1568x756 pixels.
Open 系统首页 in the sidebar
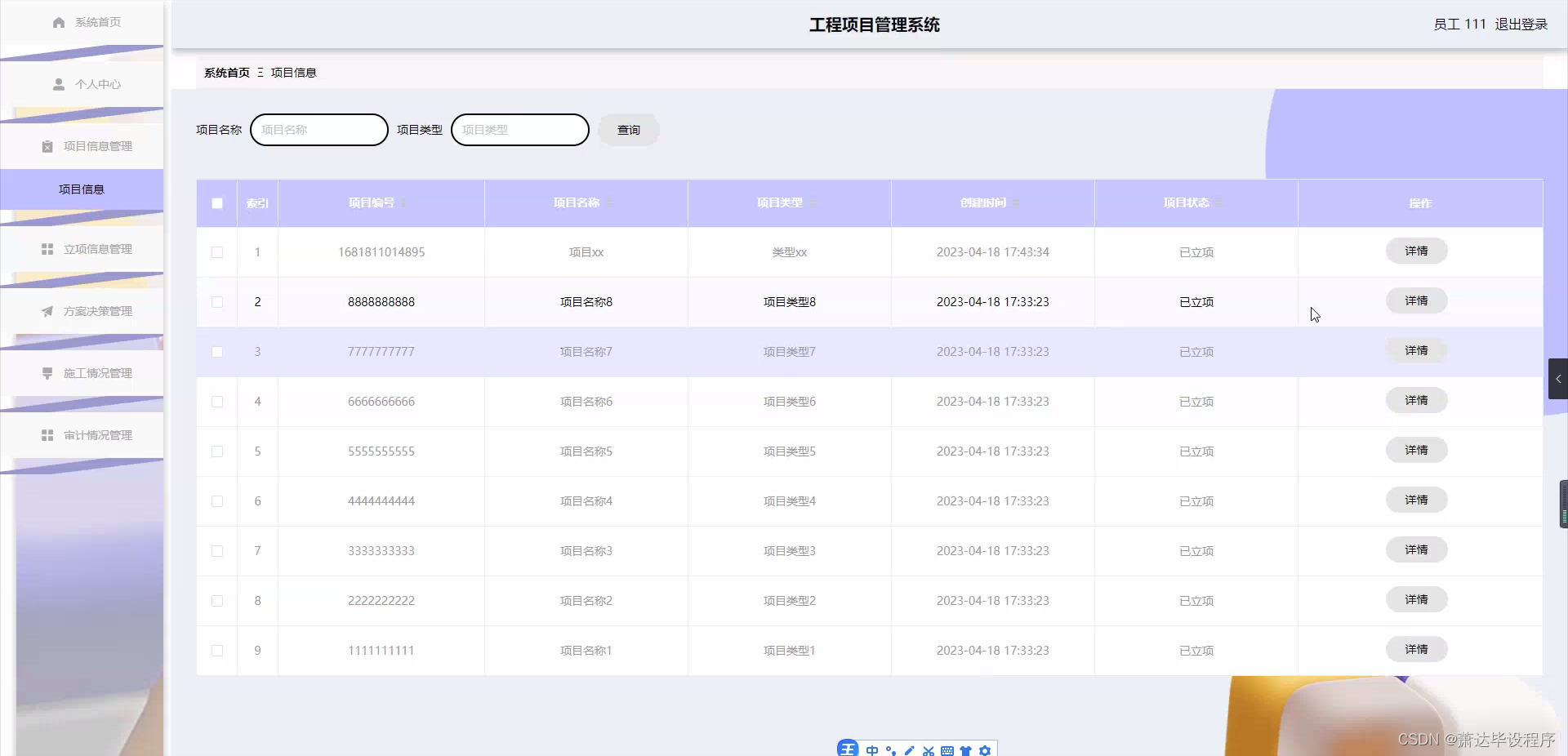[x=82, y=23]
